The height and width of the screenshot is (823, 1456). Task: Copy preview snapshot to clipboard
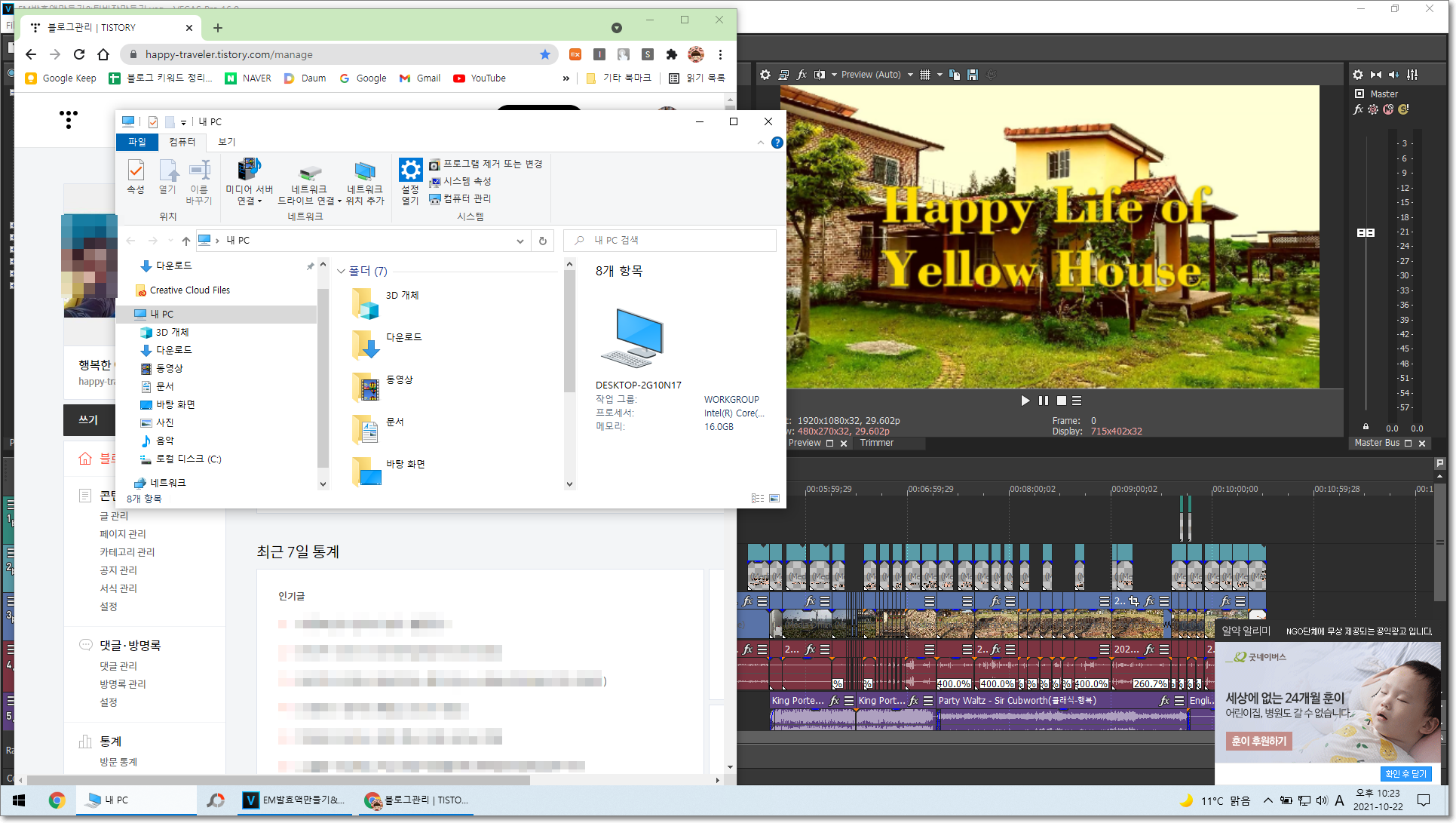coord(955,75)
